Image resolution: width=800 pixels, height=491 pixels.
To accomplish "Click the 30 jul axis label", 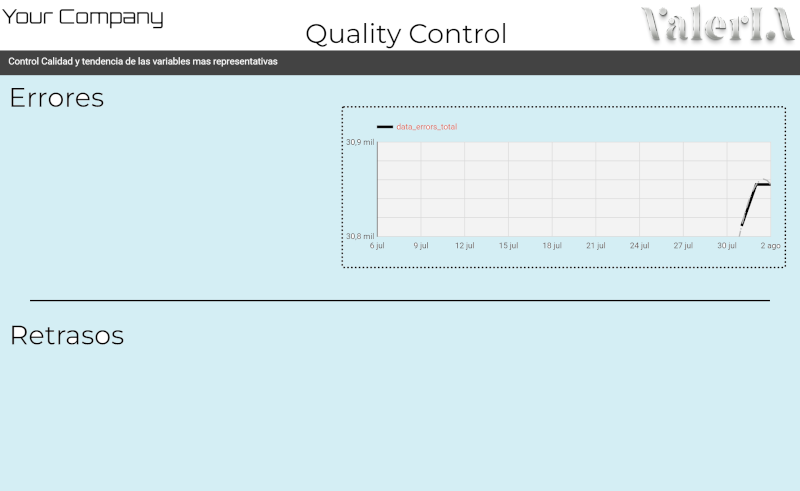I will point(727,246).
